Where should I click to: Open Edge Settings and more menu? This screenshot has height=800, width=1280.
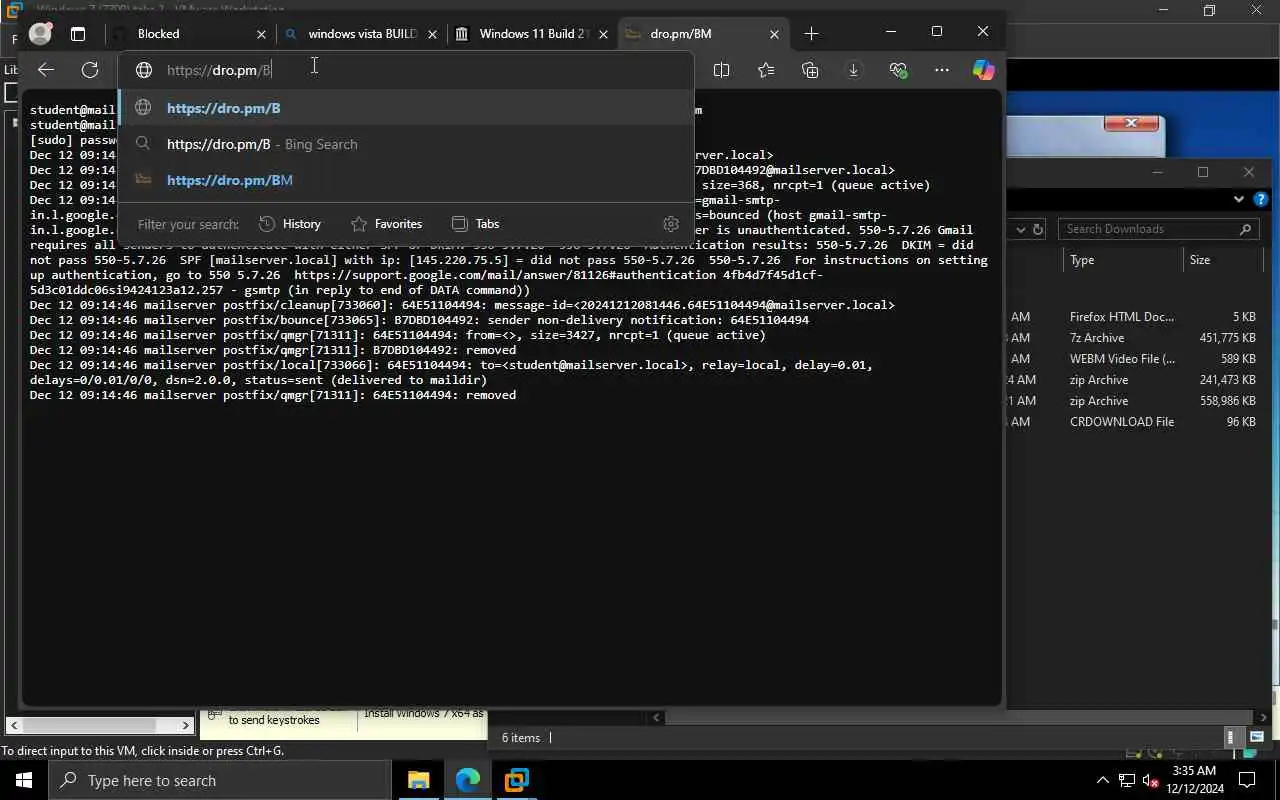pos(942,70)
